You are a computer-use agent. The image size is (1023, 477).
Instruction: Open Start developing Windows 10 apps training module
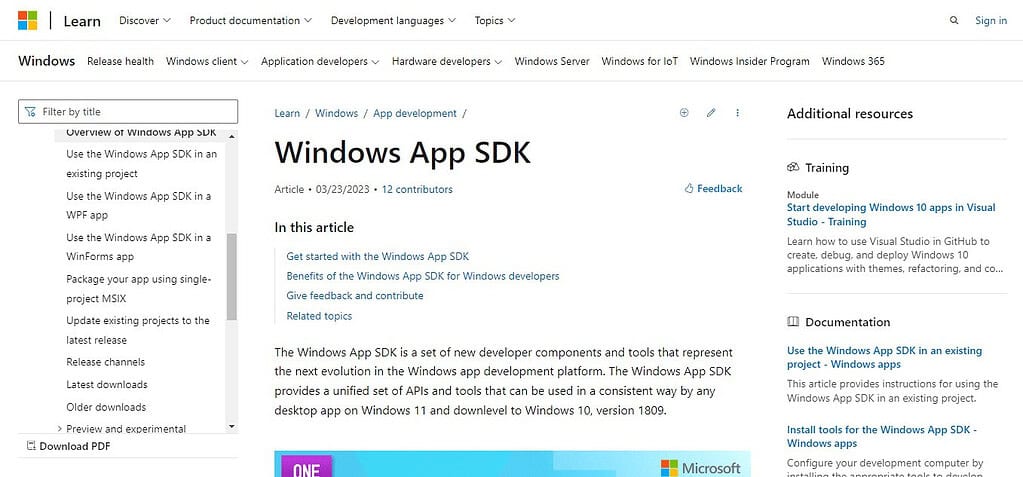pyautogui.click(x=891, y=215)
